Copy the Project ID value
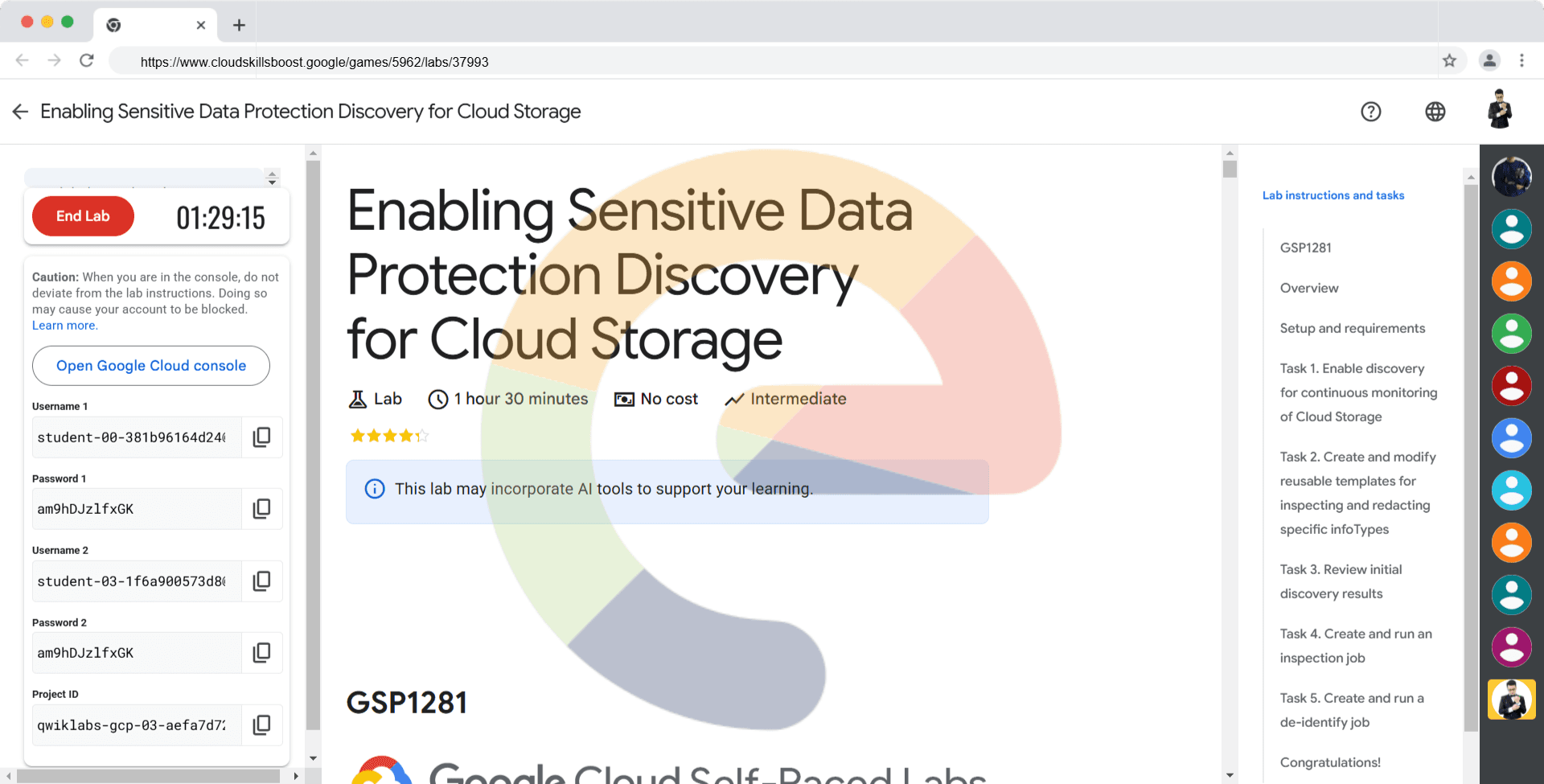1544x784 pixels. (261, 725)
